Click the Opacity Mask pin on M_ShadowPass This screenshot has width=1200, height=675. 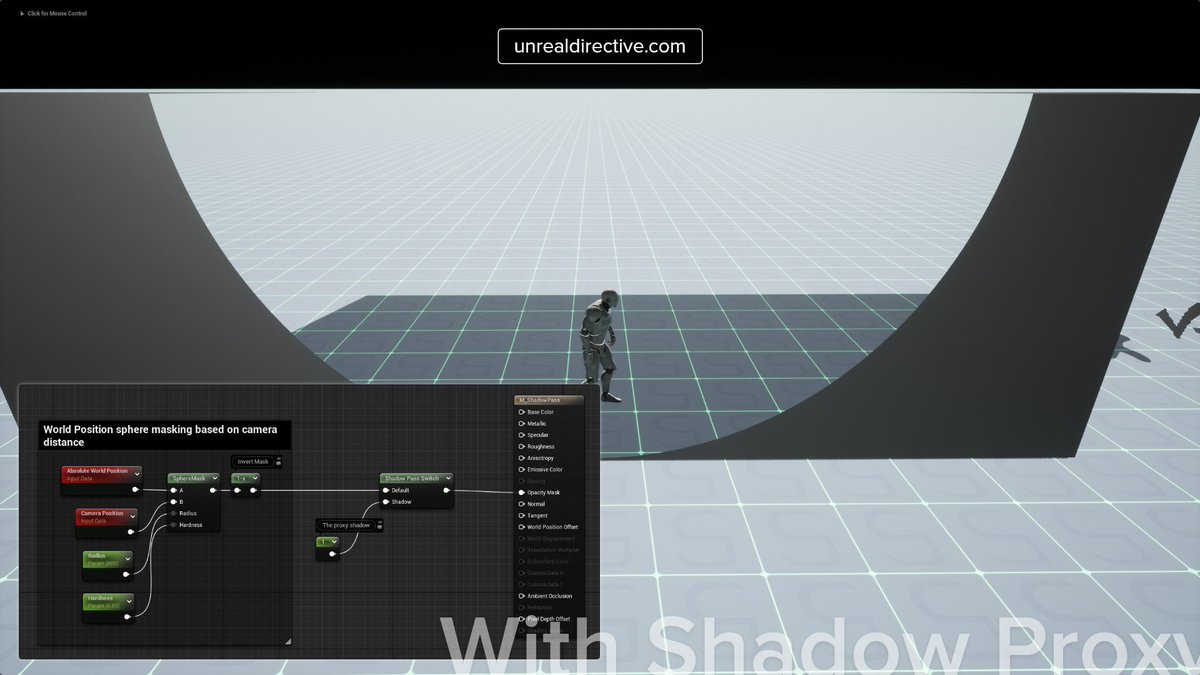[522, 493]
